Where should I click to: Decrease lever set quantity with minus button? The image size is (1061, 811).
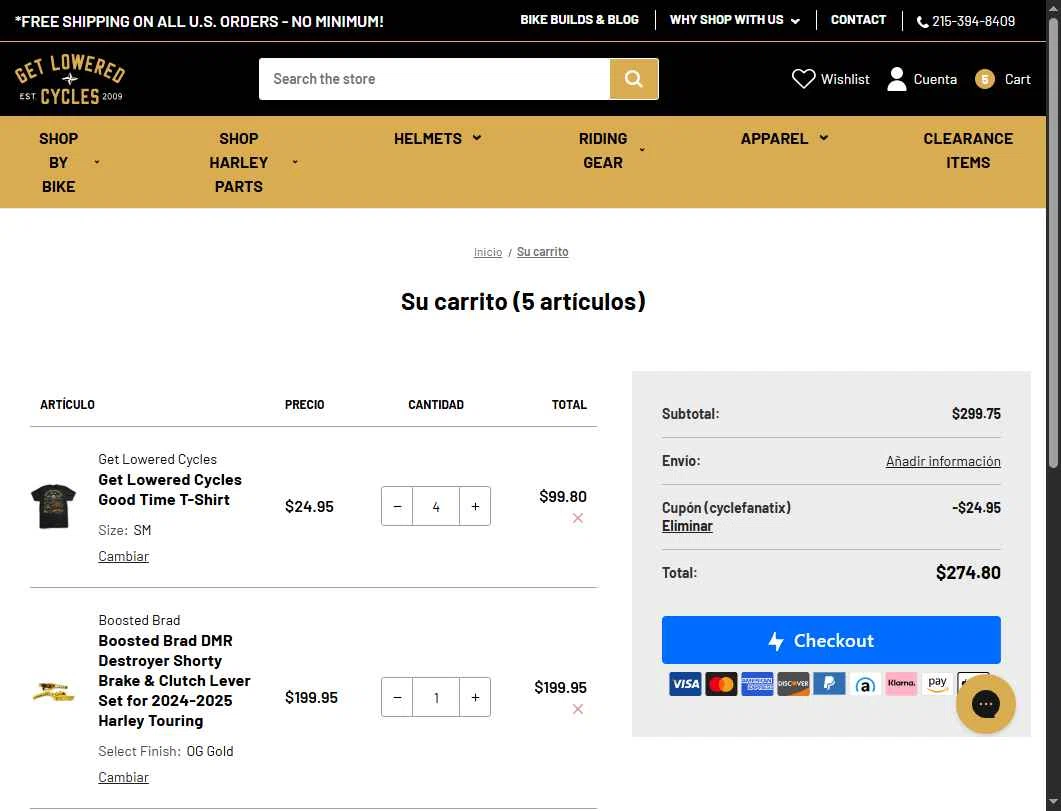click(x=397, y=697)
